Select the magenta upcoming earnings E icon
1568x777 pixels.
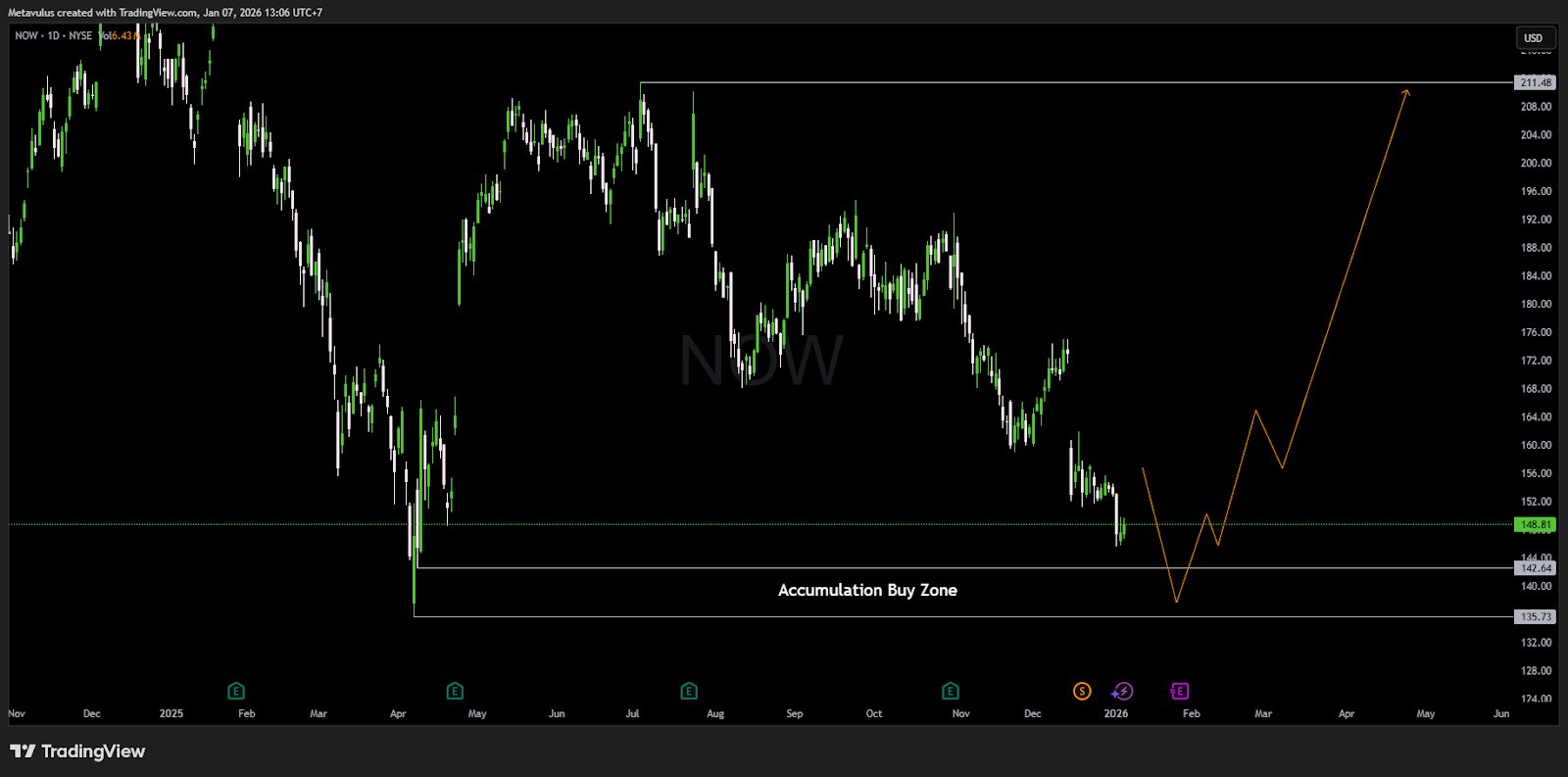(x=1180, y=692)
